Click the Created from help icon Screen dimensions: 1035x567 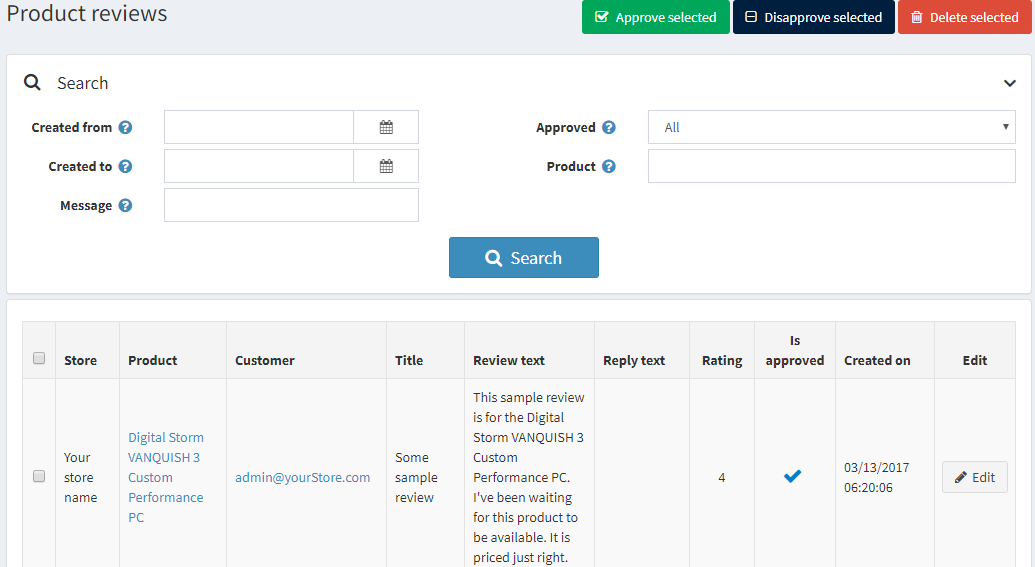pyautogui.click(x=125, y=127)
